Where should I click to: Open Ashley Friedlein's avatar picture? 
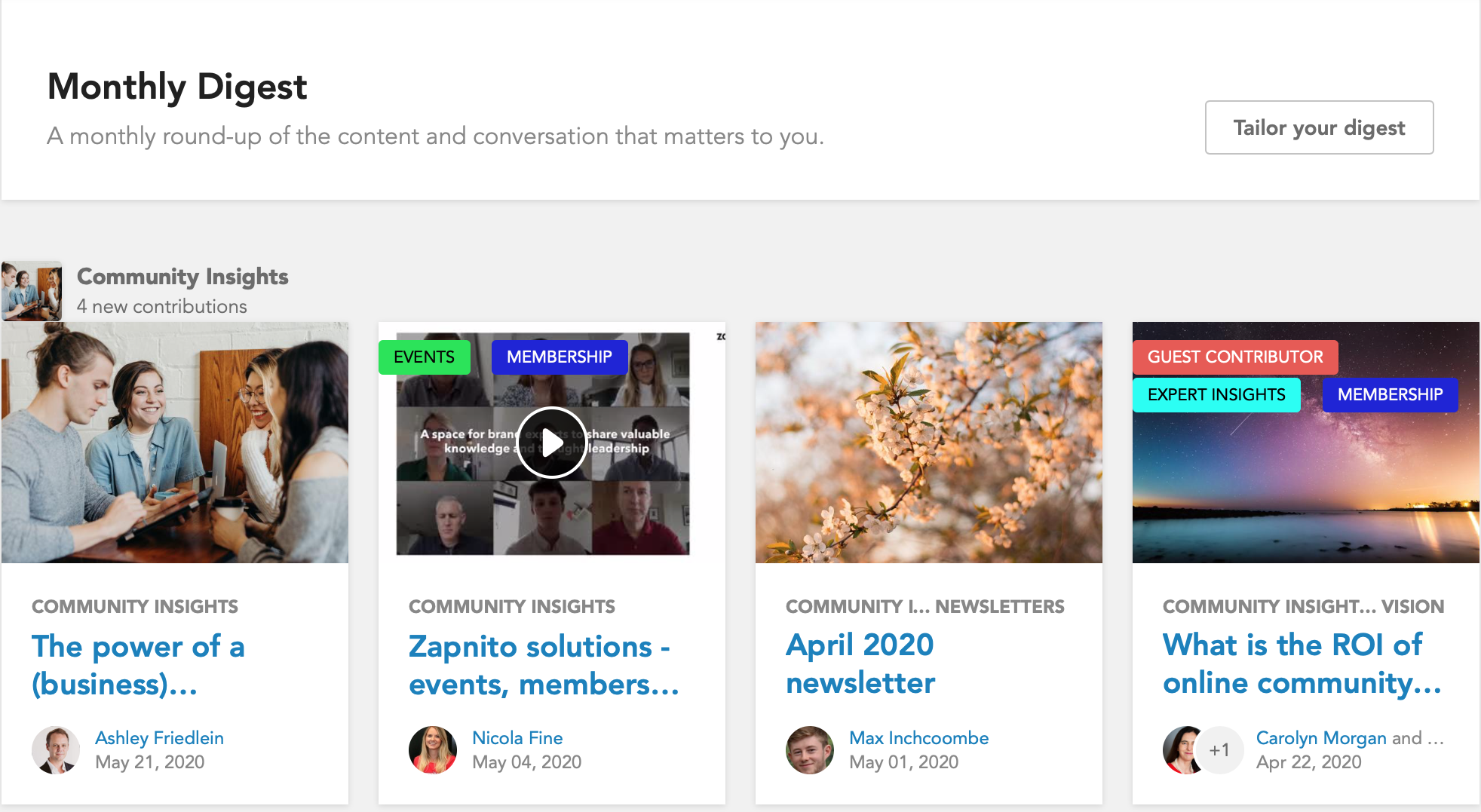(56, 750)
